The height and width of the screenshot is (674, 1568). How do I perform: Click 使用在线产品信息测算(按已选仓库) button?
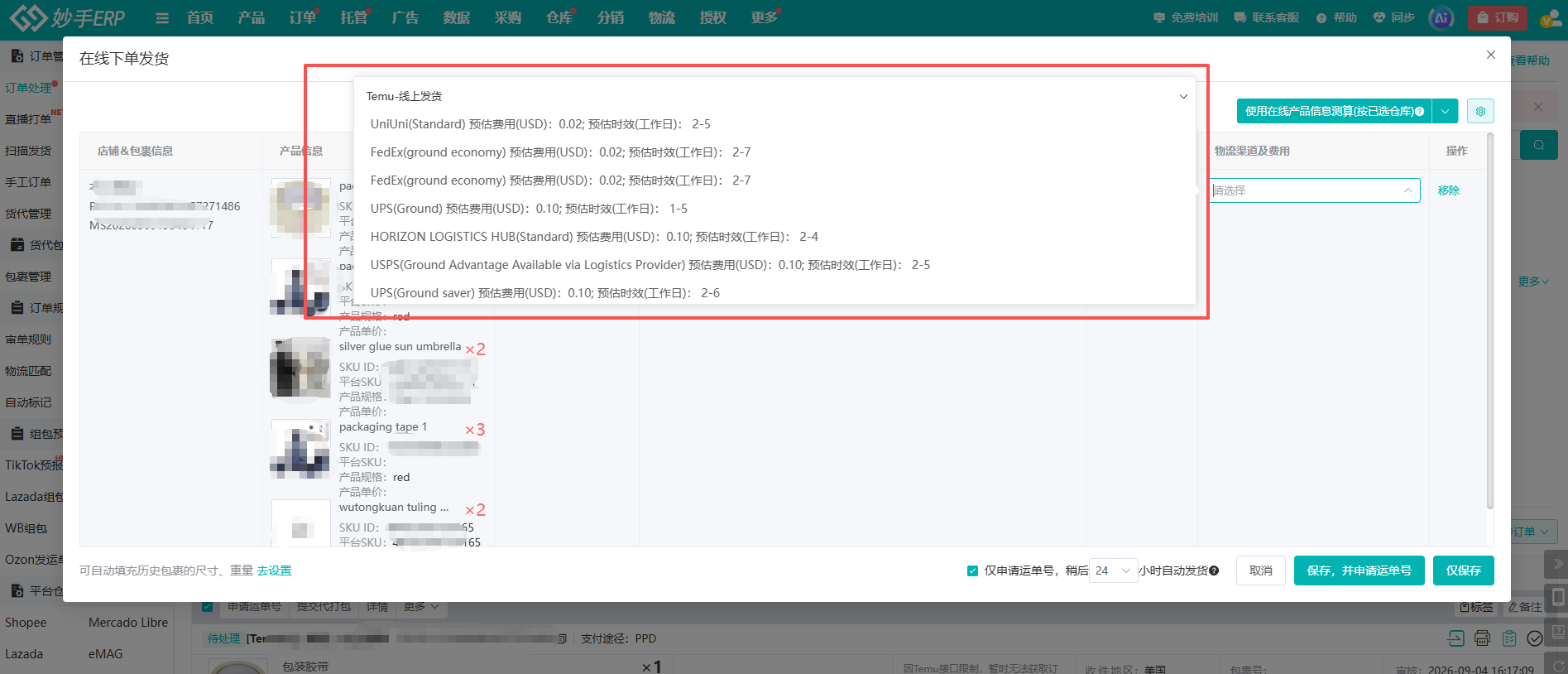tap(1335, 111)
